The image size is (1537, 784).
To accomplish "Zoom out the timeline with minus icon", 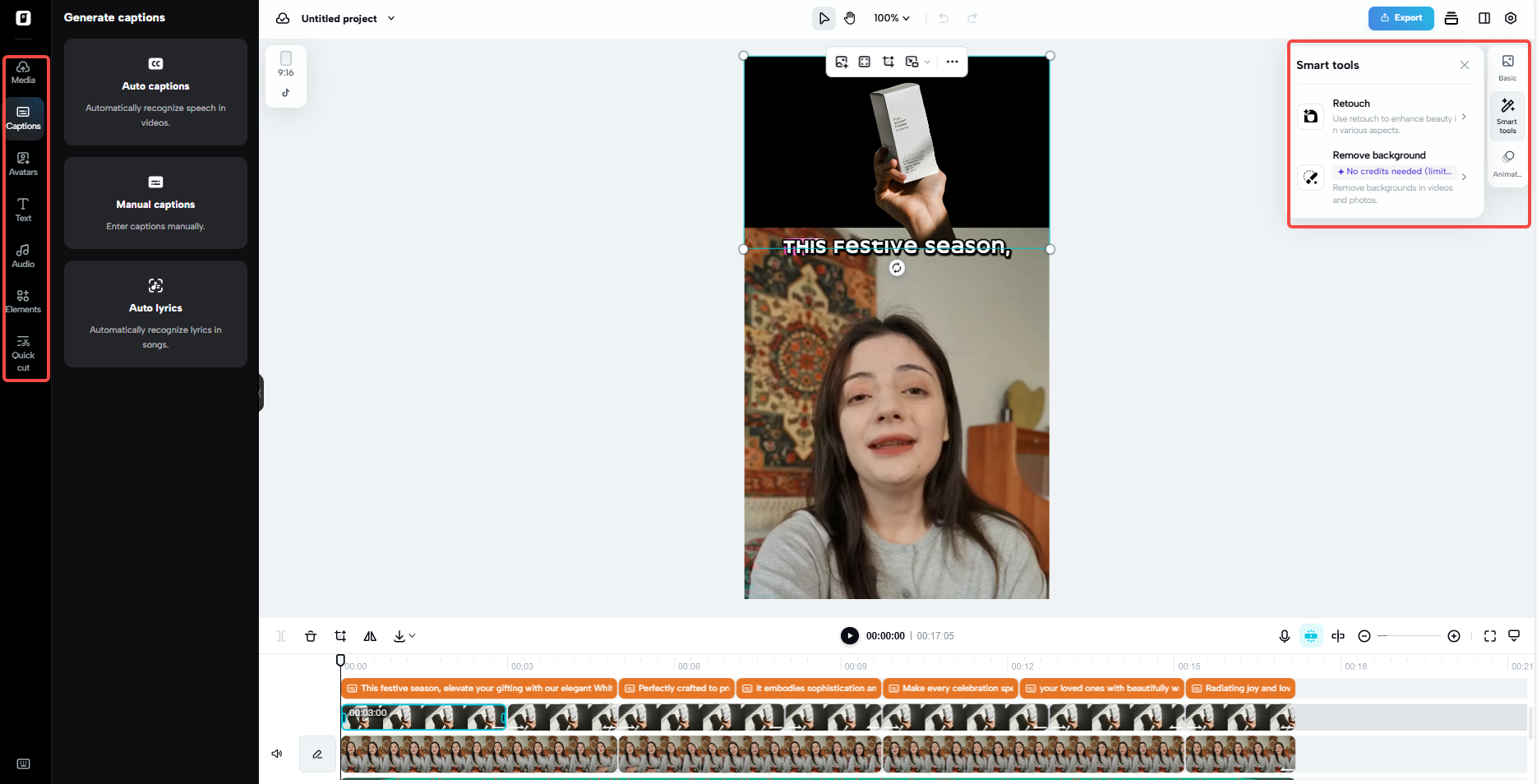I will click(x=1364, y=636).
